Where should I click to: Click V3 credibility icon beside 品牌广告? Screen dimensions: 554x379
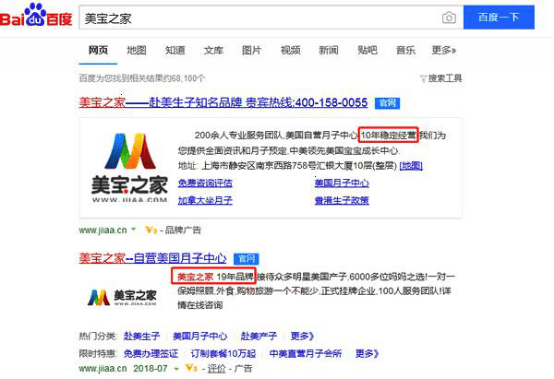pos(151,230)
